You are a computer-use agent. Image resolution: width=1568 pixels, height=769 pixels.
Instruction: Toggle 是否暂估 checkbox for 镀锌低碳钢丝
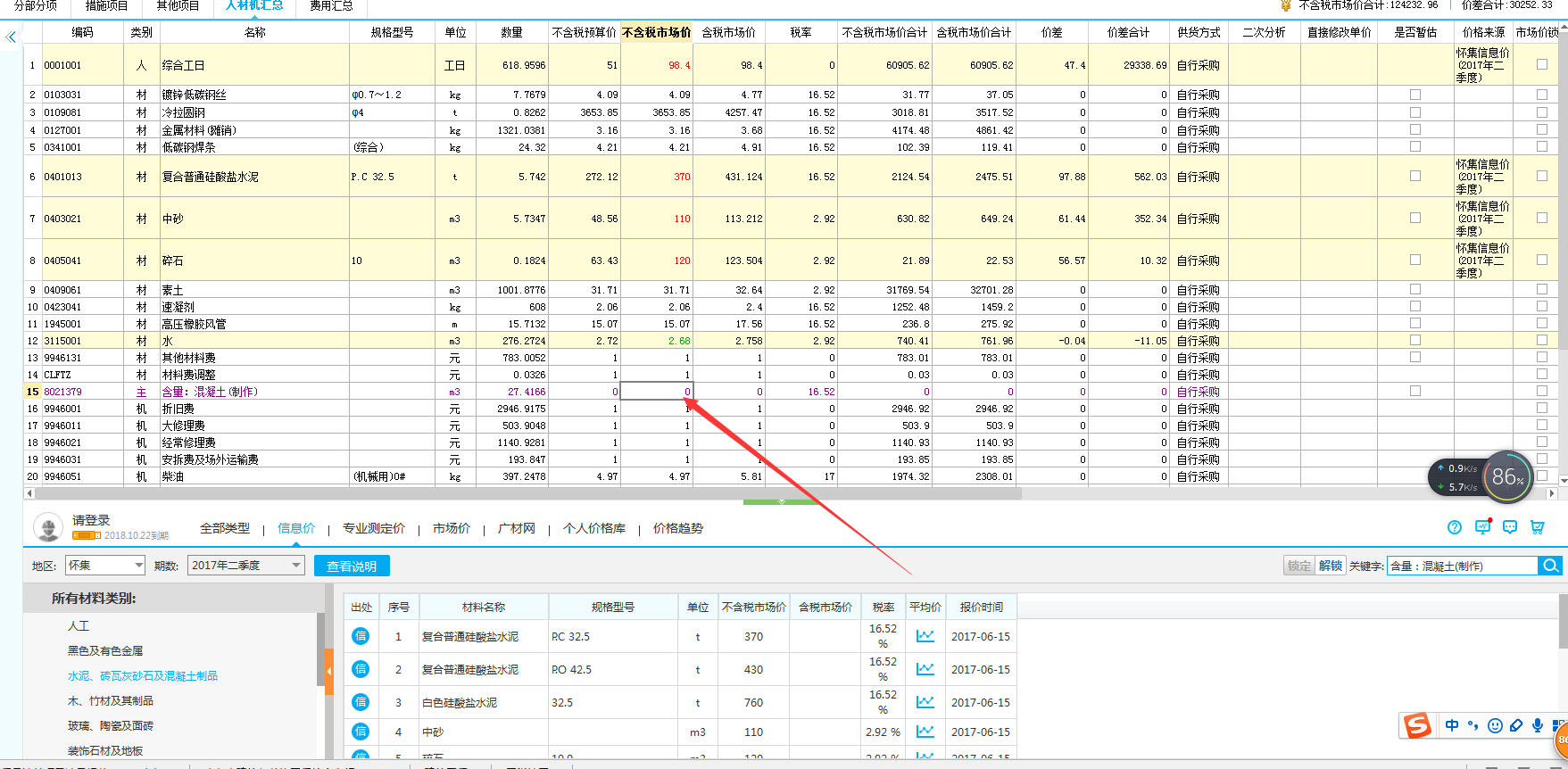pyautogui.click(x=1415, y=95)
